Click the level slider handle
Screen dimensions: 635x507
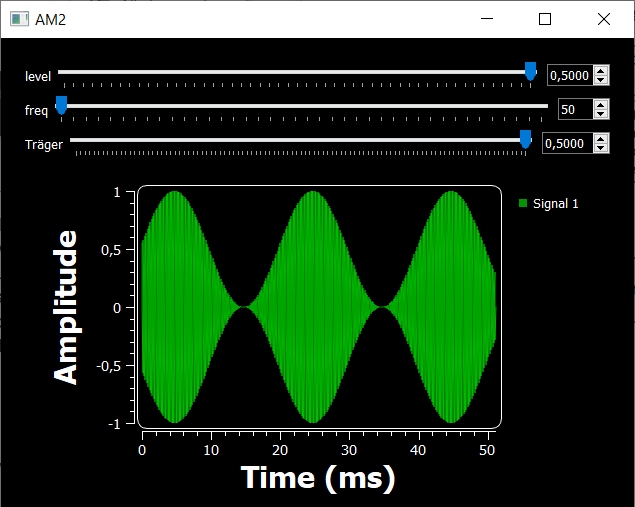530,71
